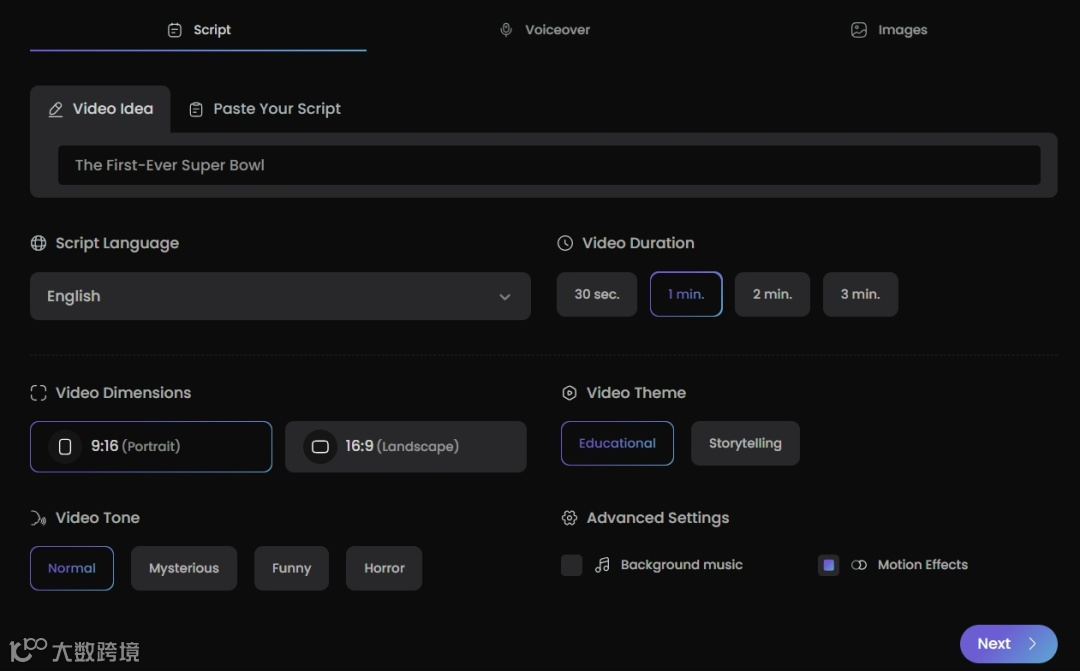Switch to the Voiceover step tab

point(546,30)
